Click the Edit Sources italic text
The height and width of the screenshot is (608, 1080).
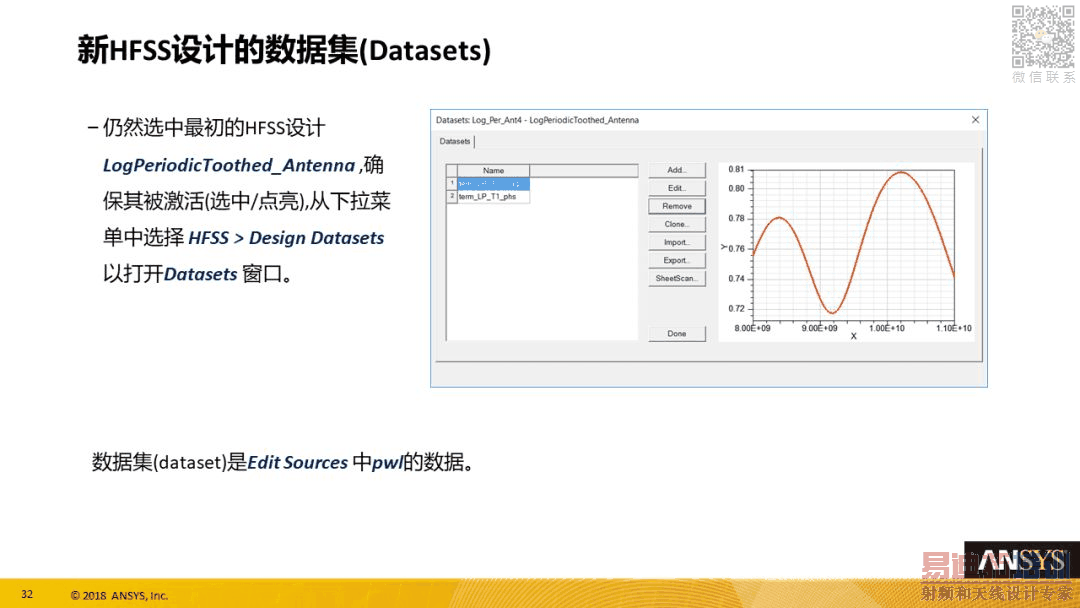tap(298, 462)
